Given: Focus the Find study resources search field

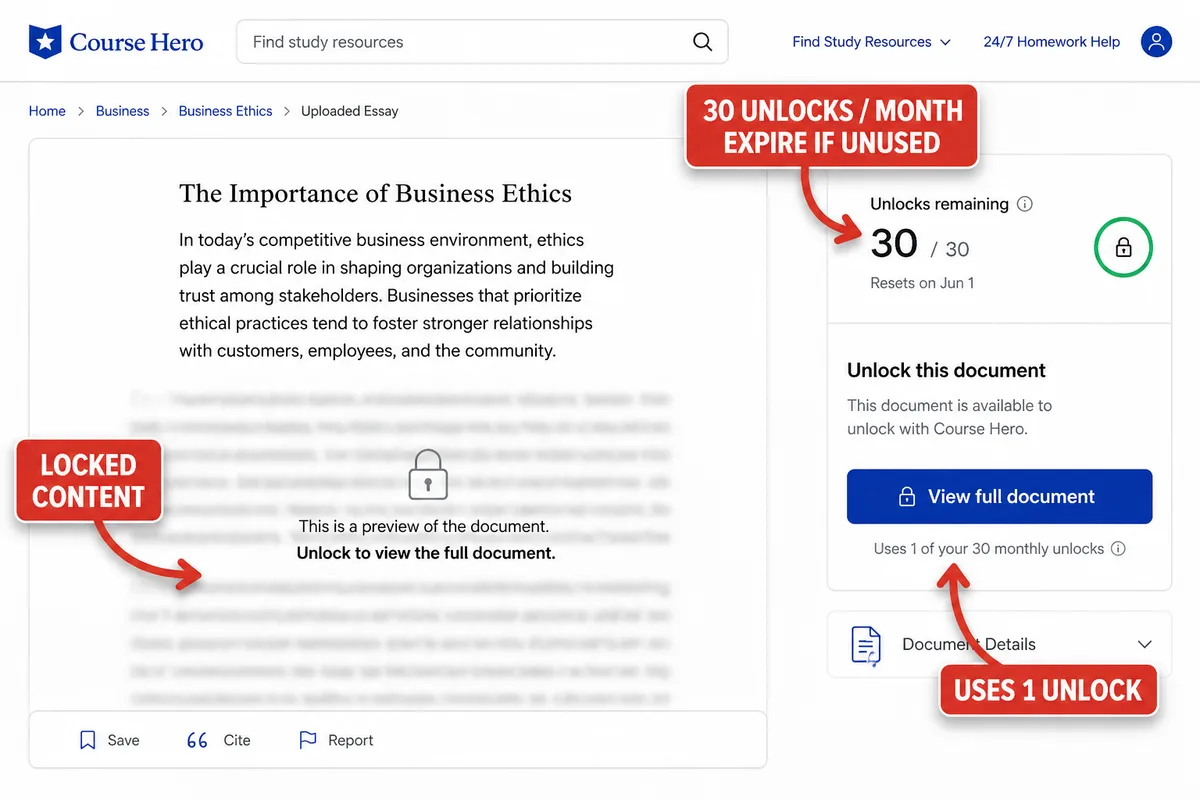Looking at the screenshot, I should point(482,42).
